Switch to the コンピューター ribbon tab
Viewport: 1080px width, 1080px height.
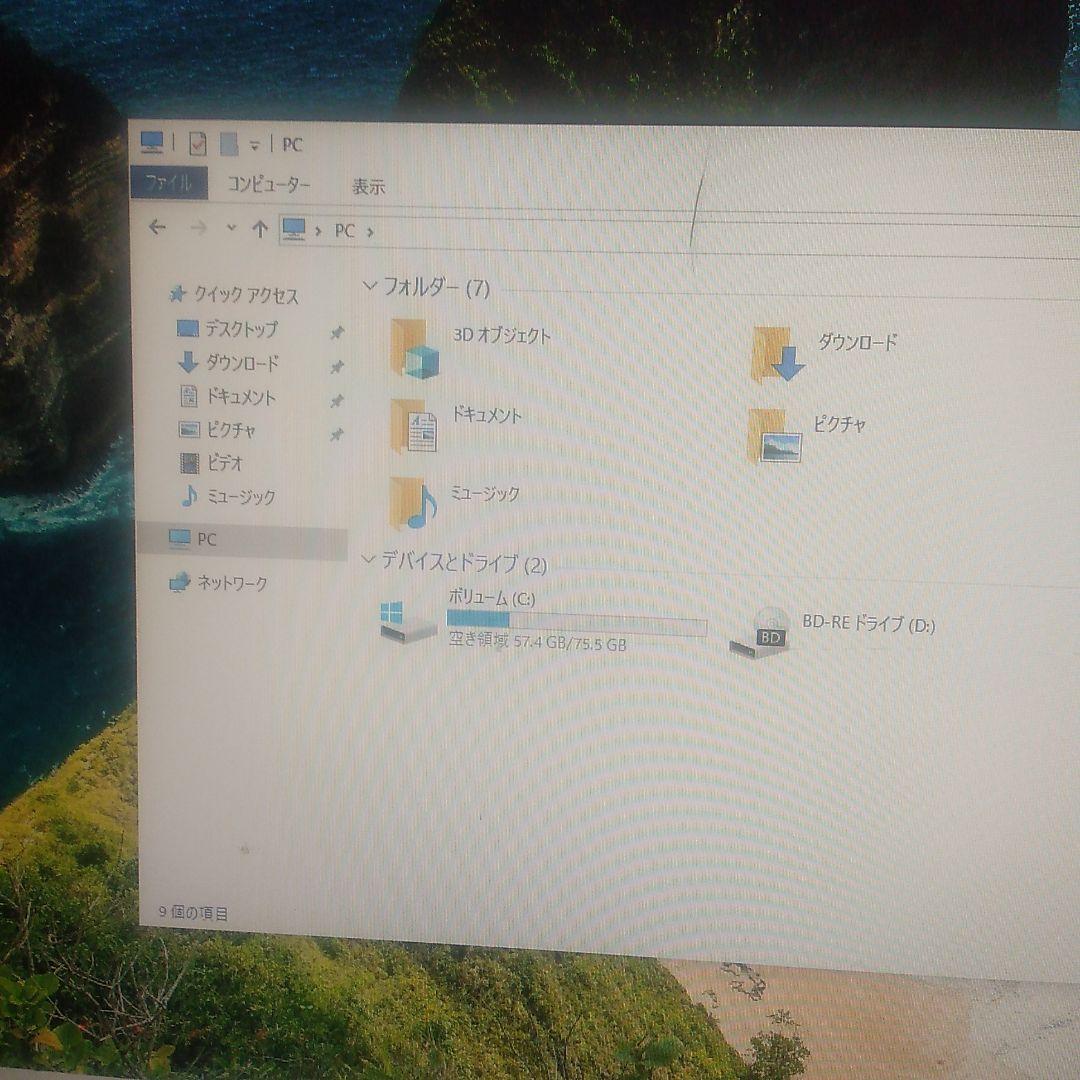click(x=268, y=185)
